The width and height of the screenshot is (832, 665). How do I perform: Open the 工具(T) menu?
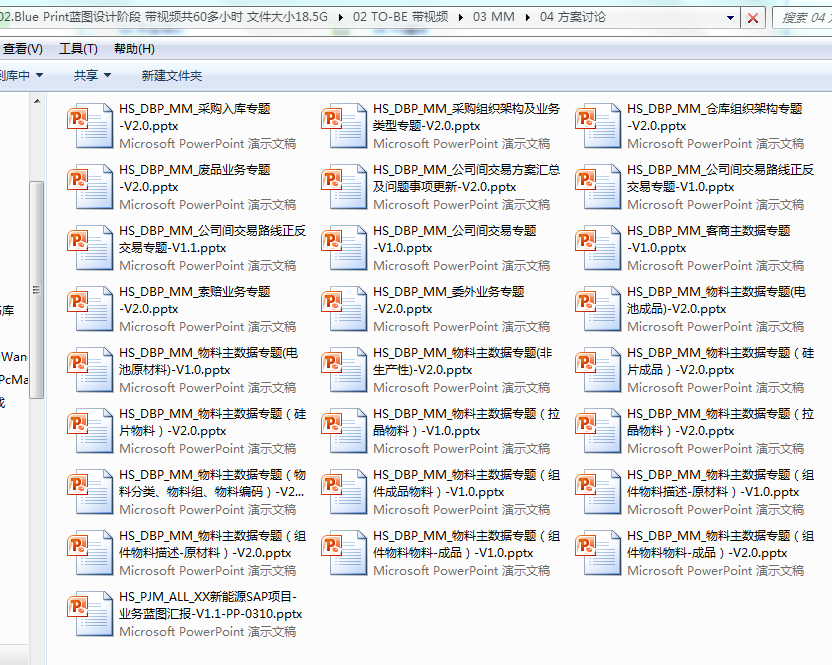[78, 49]
